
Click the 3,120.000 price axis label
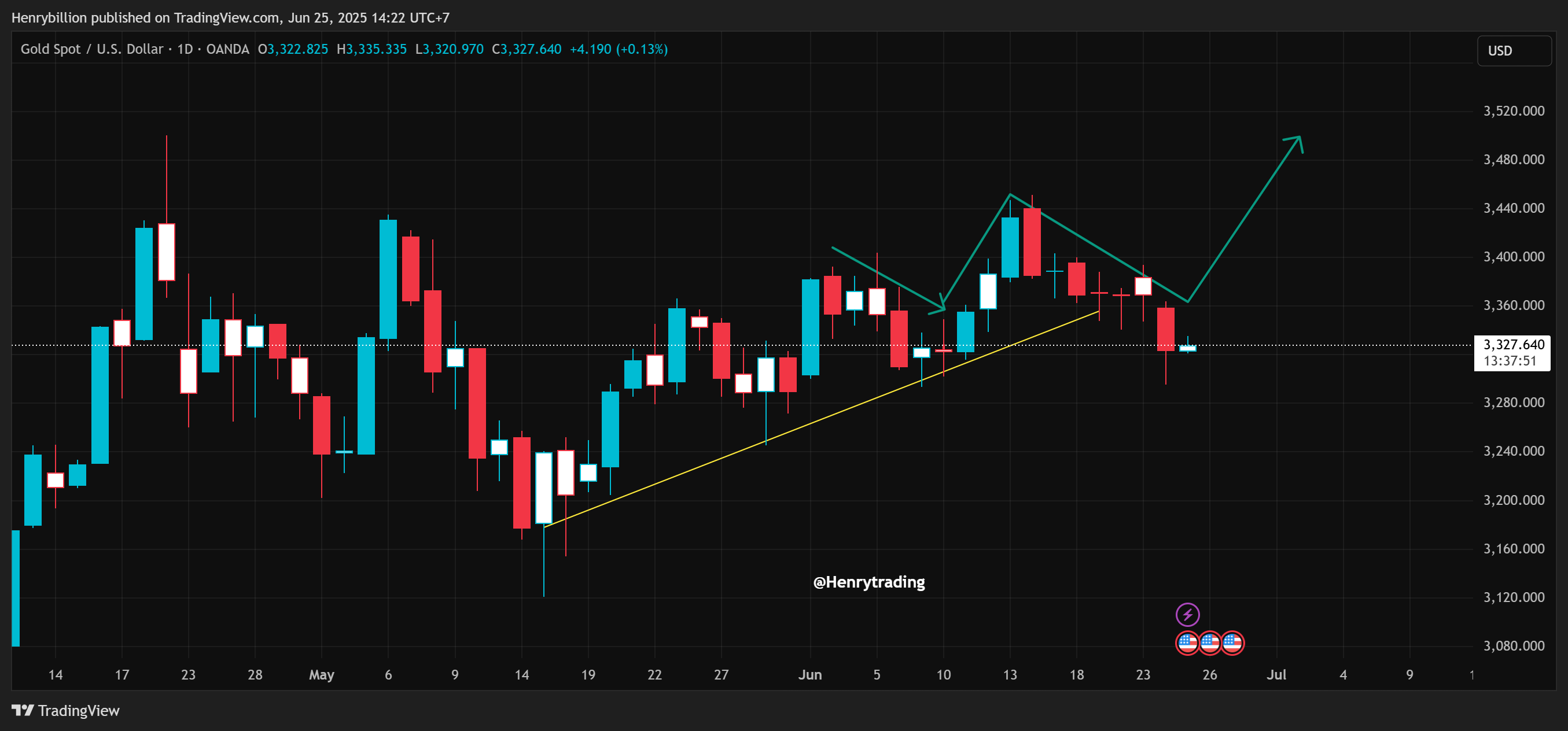(1513, 597)
